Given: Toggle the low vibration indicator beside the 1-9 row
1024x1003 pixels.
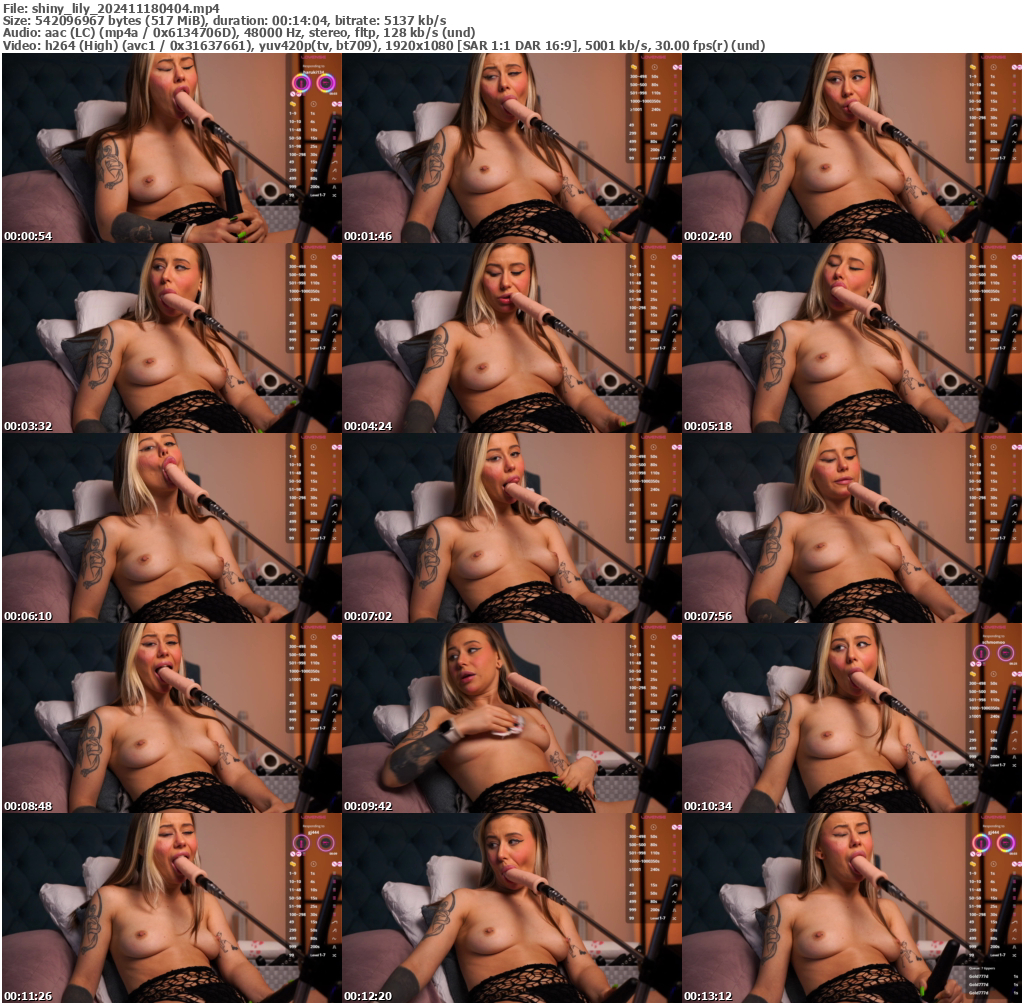Looking at the screenshot, I should tap(1015, 872).
